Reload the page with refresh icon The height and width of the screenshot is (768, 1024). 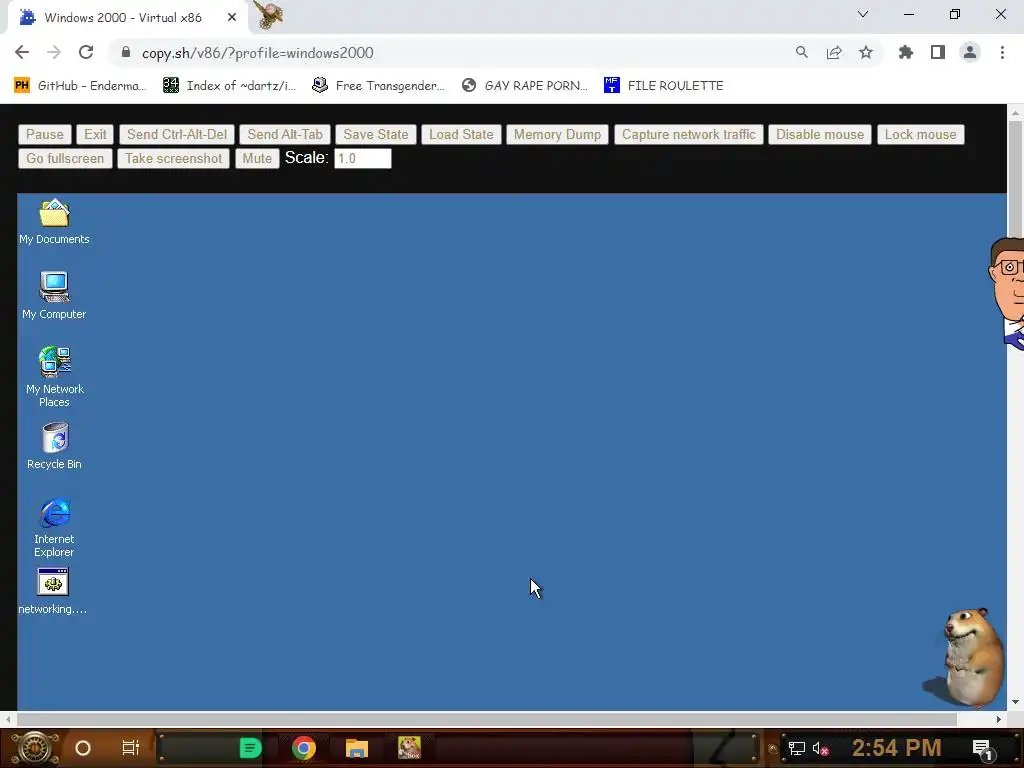[86, 52]
